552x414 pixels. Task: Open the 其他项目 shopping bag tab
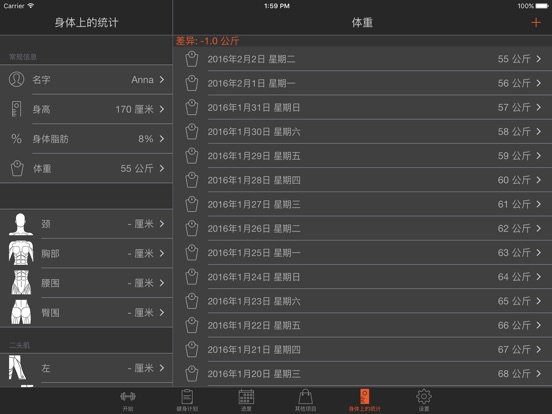305,401
